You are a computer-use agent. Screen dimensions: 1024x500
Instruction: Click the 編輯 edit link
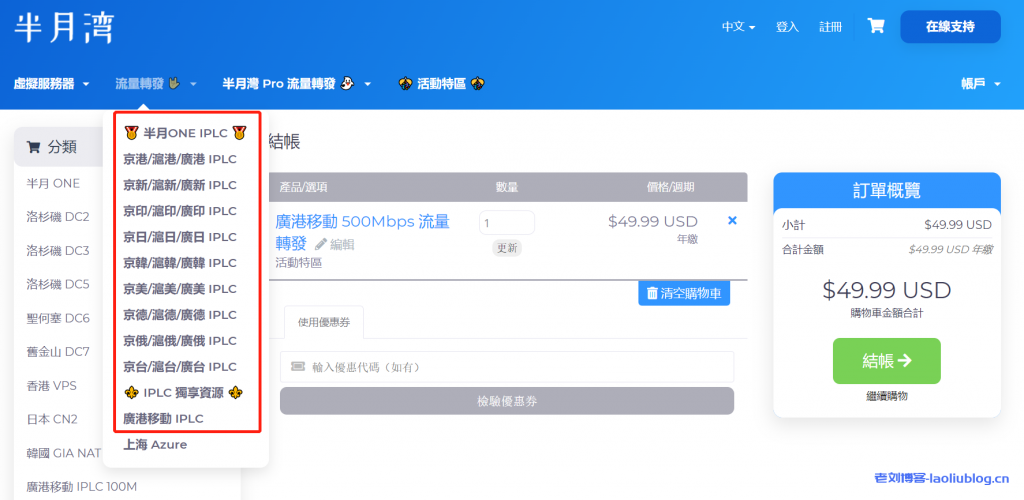click(342, 244)
